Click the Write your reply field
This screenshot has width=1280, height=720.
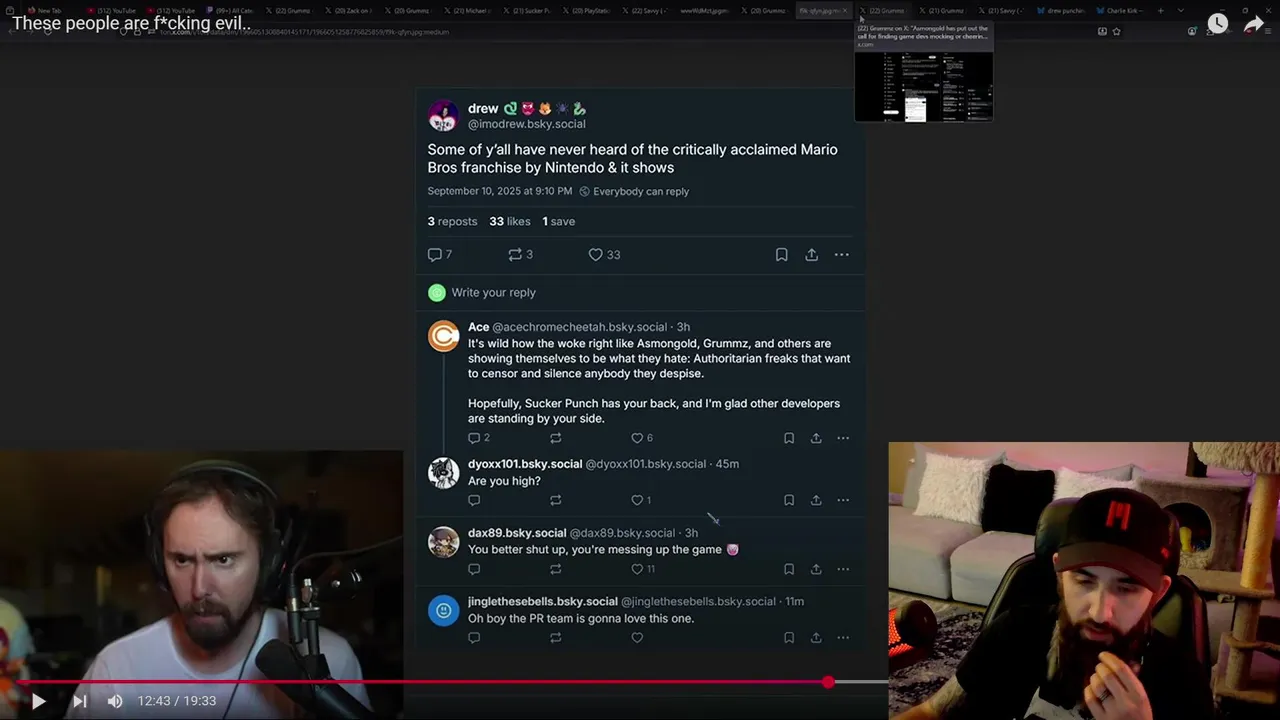640,292
